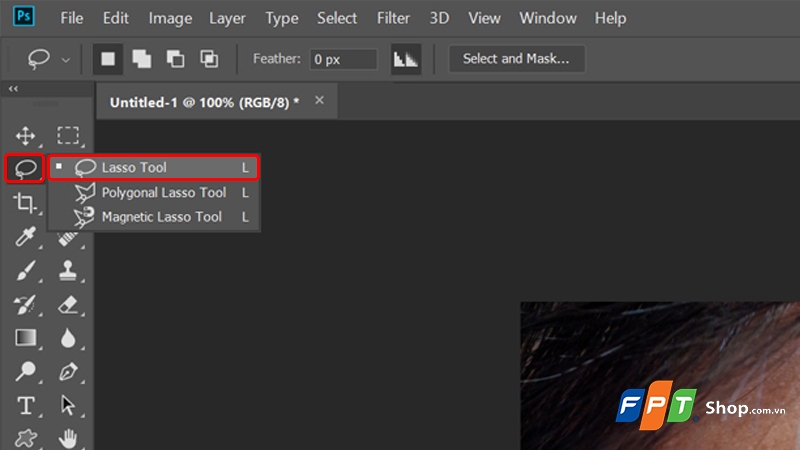
Task: Select the Lasso tool in toolbar
Action: pos(25,168)
